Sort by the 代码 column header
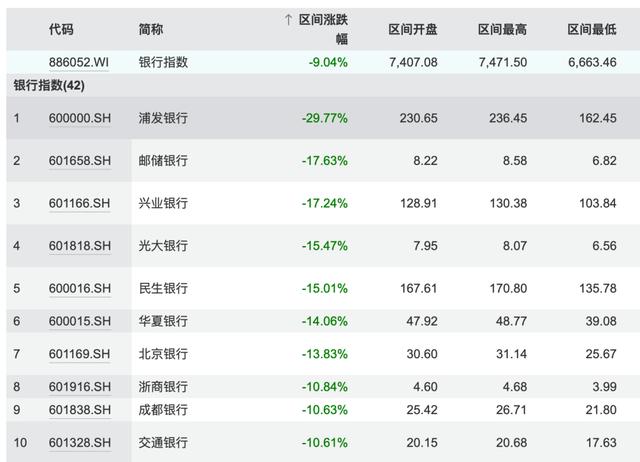Viewport: 640px width, 462px height. pyautogui.click(x=61, y=30)
